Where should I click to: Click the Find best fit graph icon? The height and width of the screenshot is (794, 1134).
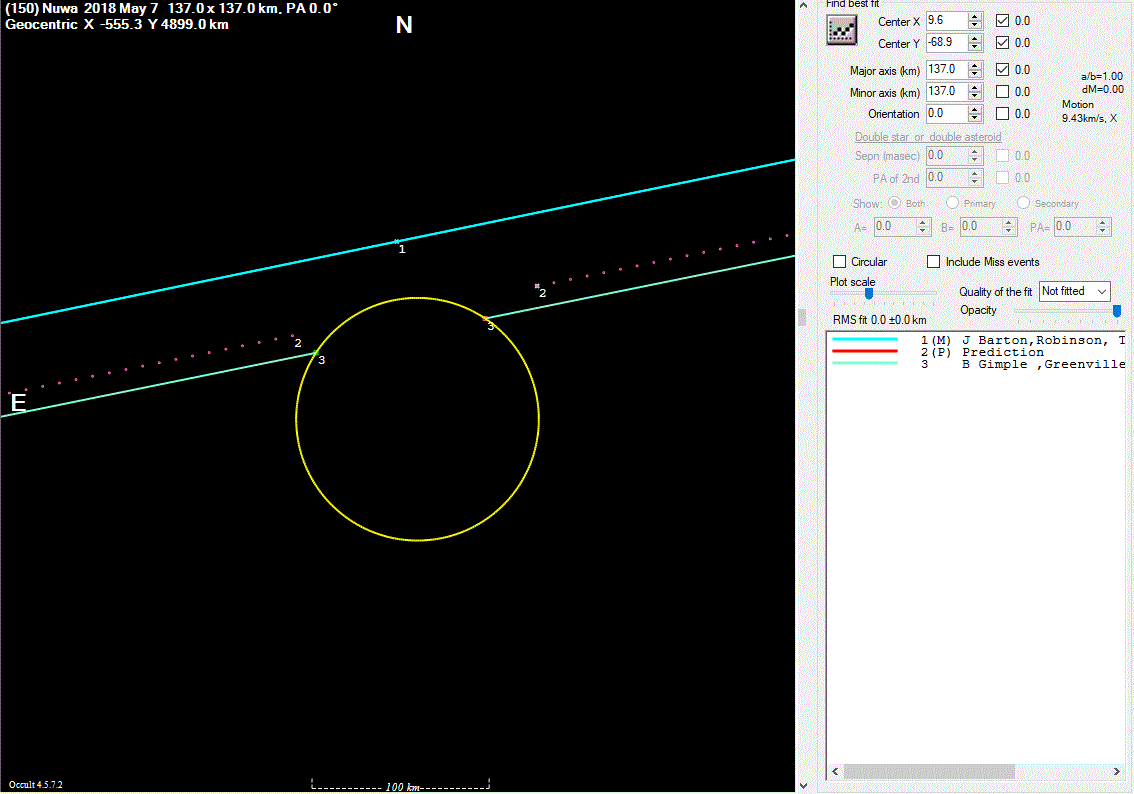click(x=842, y=30)
